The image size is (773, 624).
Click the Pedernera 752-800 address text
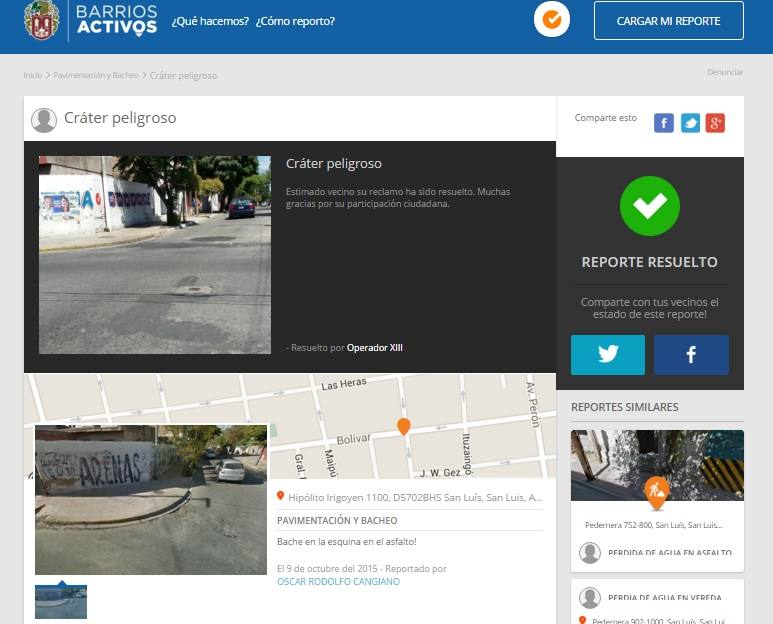pos(654,525)
